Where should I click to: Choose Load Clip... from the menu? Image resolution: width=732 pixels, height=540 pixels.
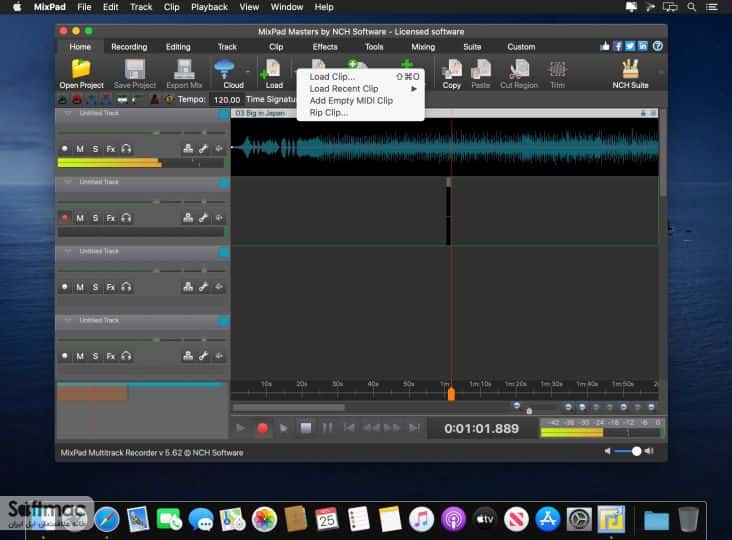[360, 77]
